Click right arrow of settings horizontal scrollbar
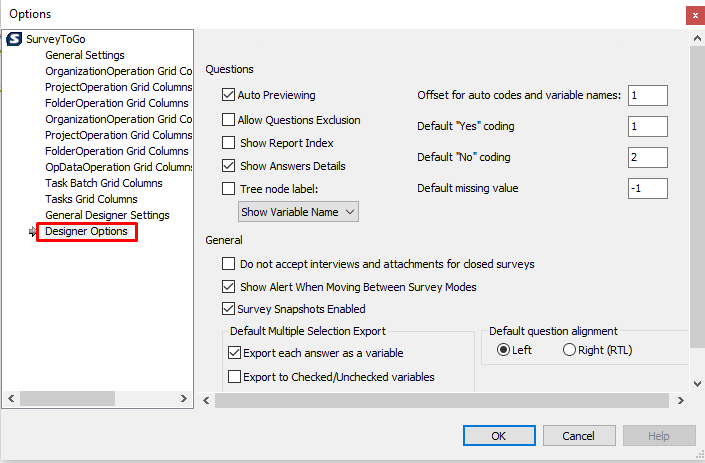This screenshot has width=705, height=463. coord(681,401)
